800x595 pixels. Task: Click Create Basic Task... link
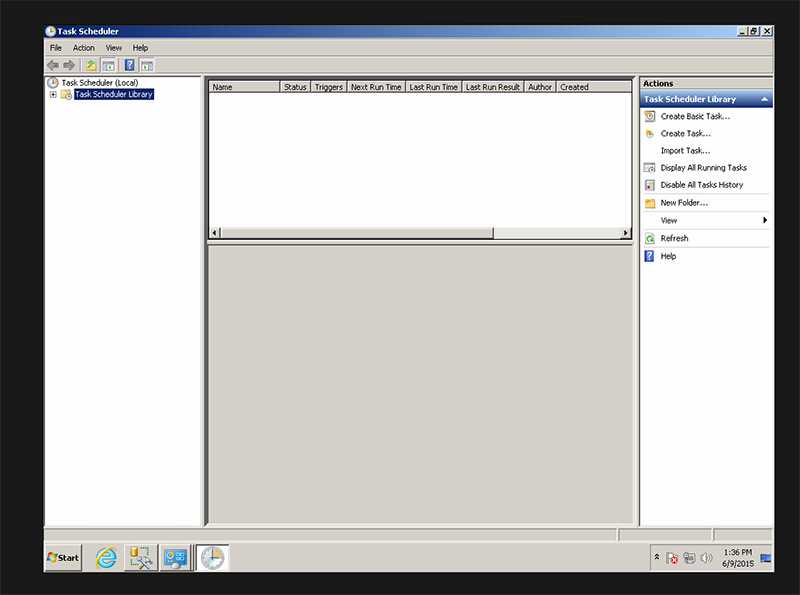point(695,116)
